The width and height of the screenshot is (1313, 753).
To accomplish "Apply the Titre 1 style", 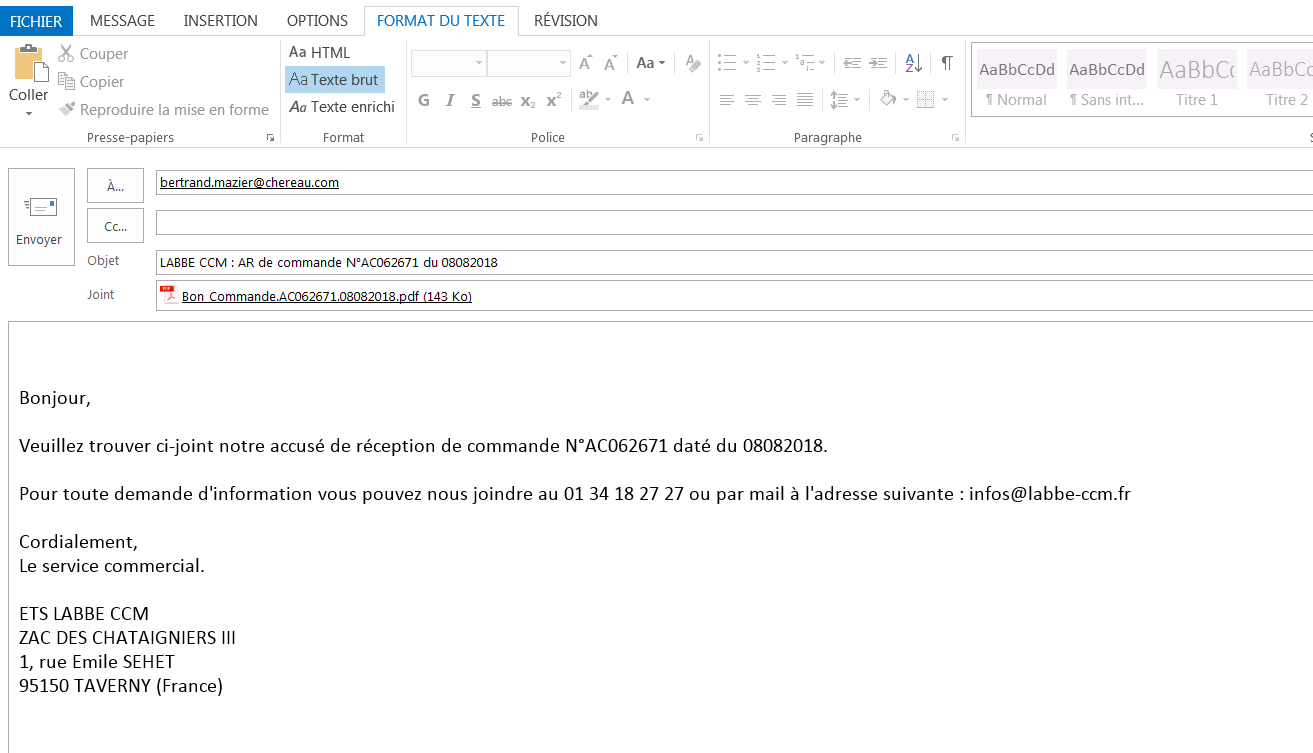I will coord(1197,80).
